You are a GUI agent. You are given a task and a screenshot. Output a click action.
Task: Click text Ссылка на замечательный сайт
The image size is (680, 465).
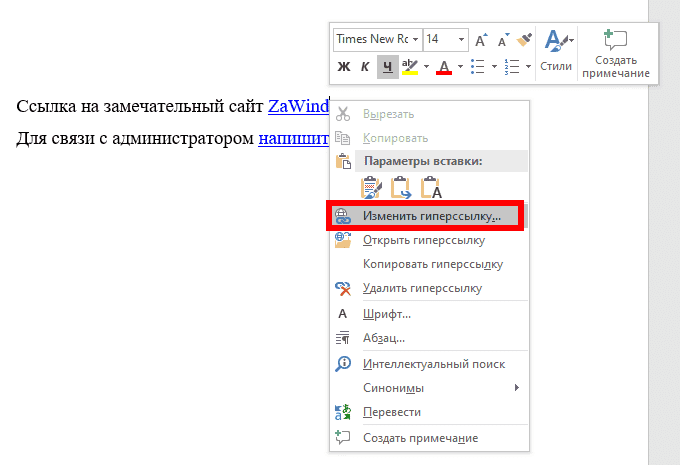point(140,106)
